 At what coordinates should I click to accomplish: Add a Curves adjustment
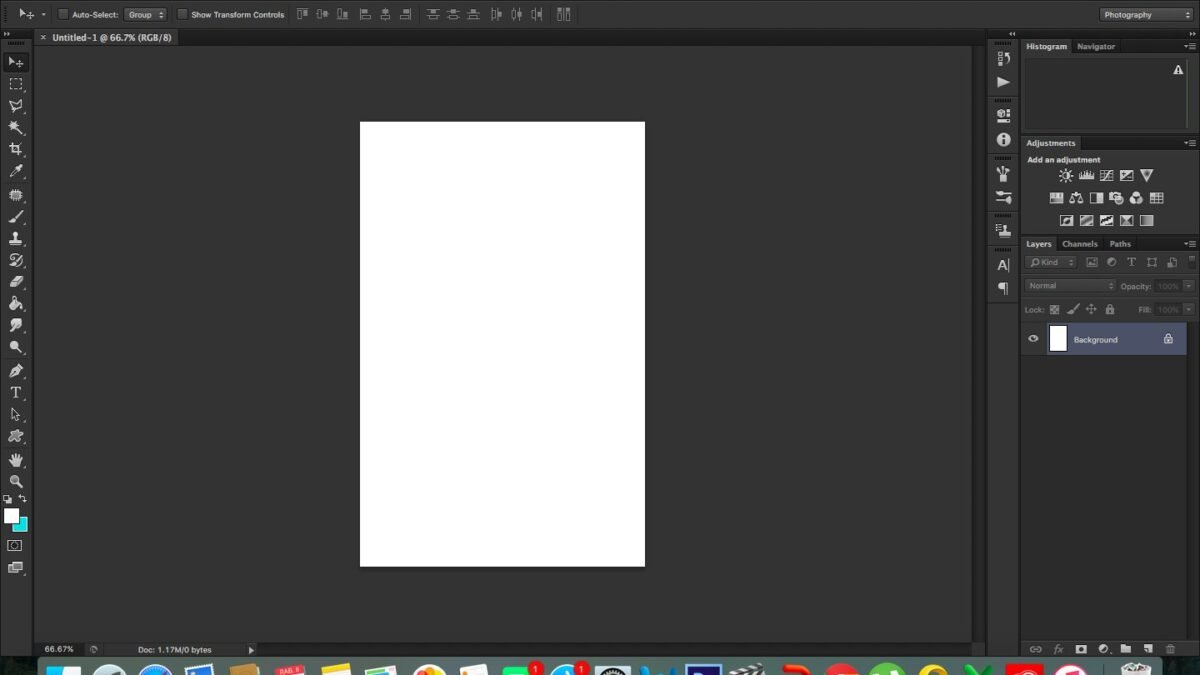pos(1106,175)
